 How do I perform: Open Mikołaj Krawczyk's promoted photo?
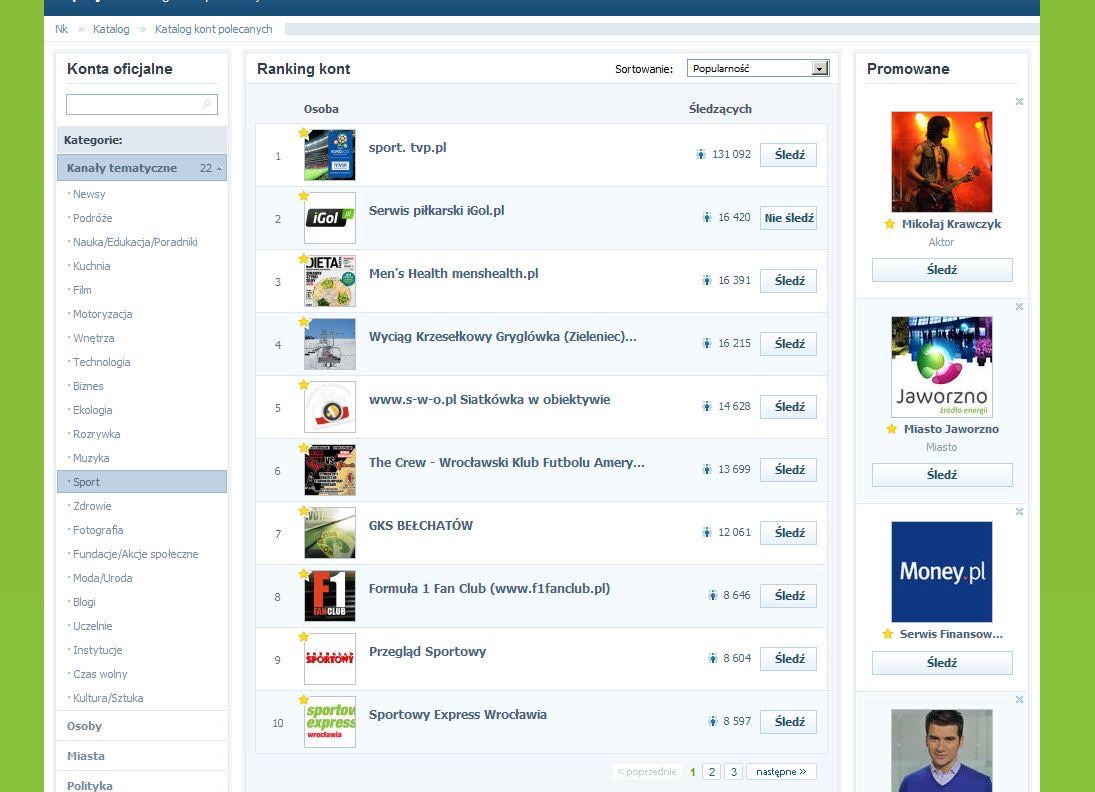pyautogui.click(x=941, y=161)
